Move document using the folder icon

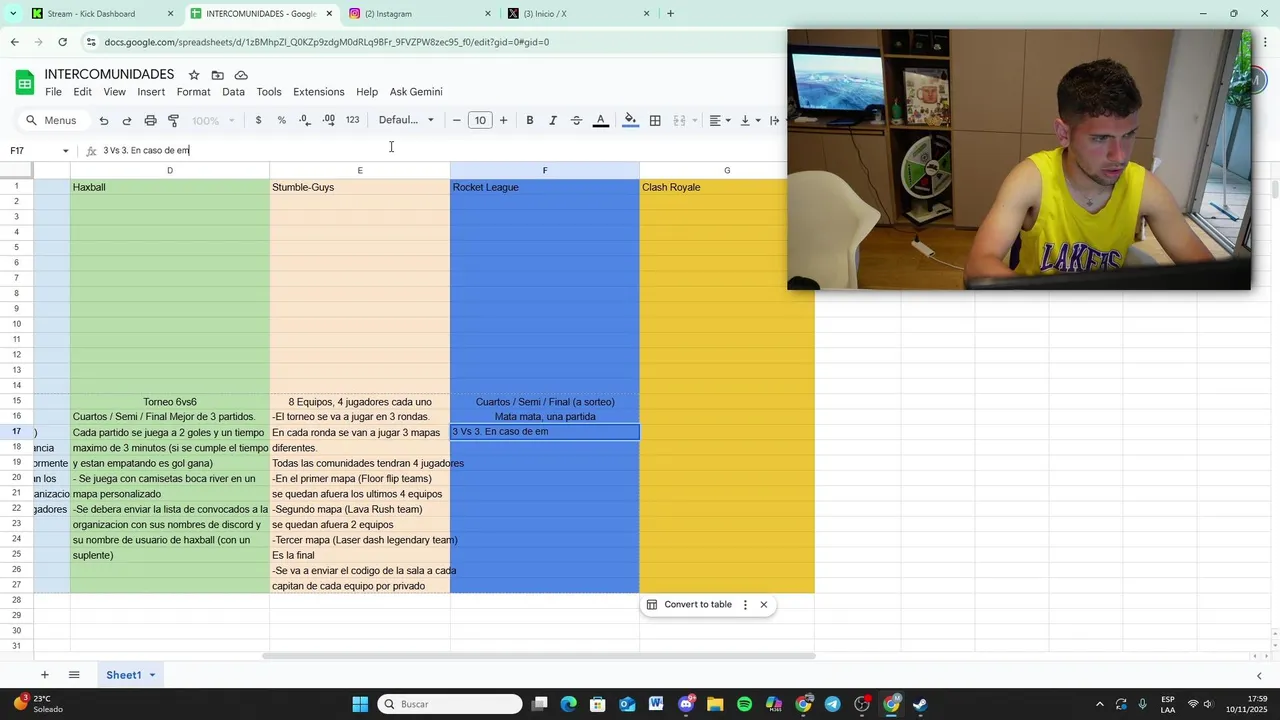click(217, 75)
